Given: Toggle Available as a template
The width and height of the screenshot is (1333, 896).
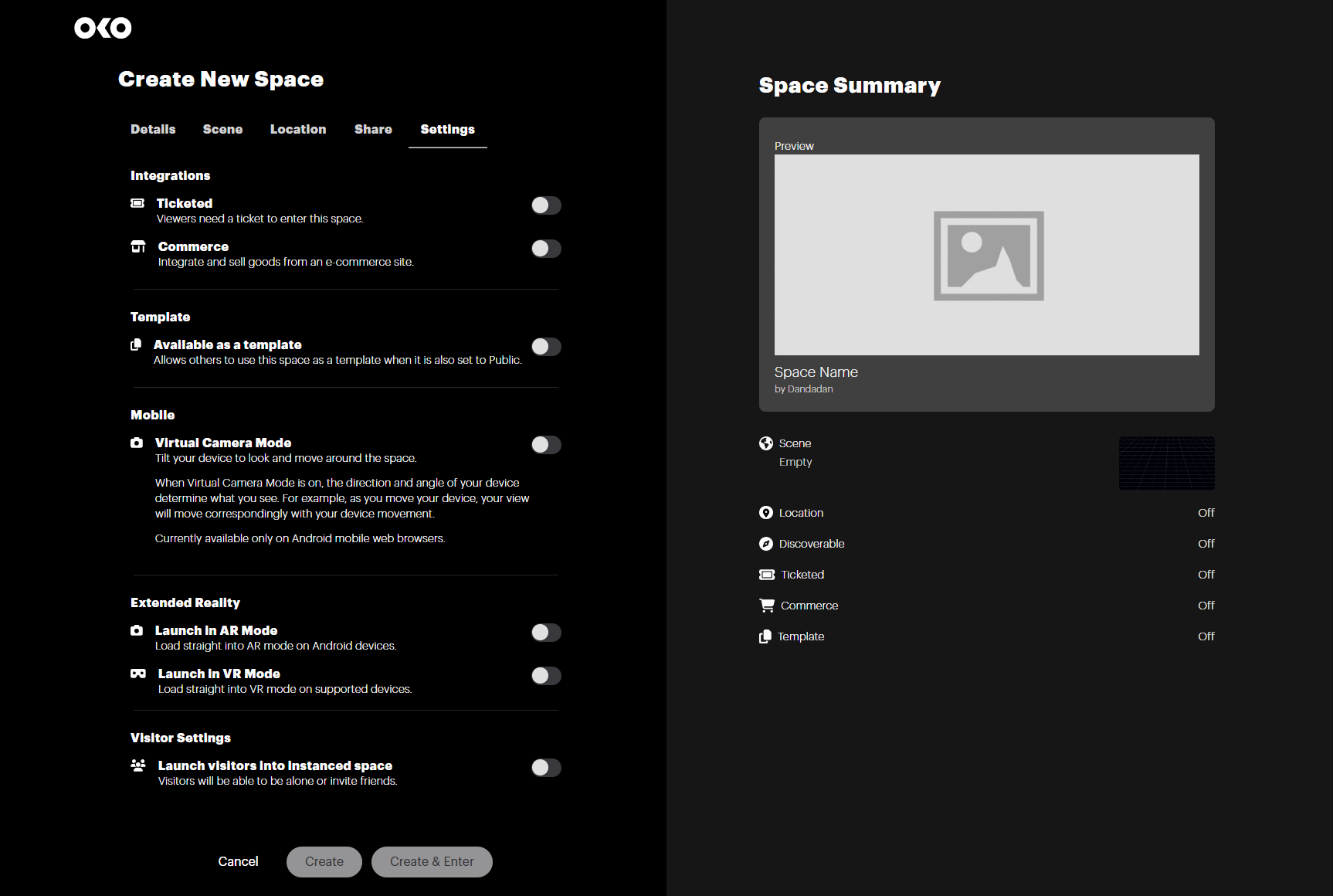Looking at the screenshot, I should [x=546, y=347].
